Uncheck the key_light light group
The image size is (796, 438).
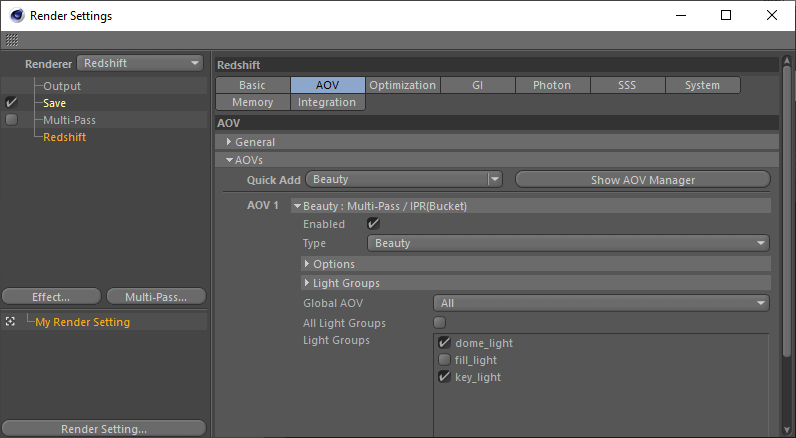tap(444, 377)
